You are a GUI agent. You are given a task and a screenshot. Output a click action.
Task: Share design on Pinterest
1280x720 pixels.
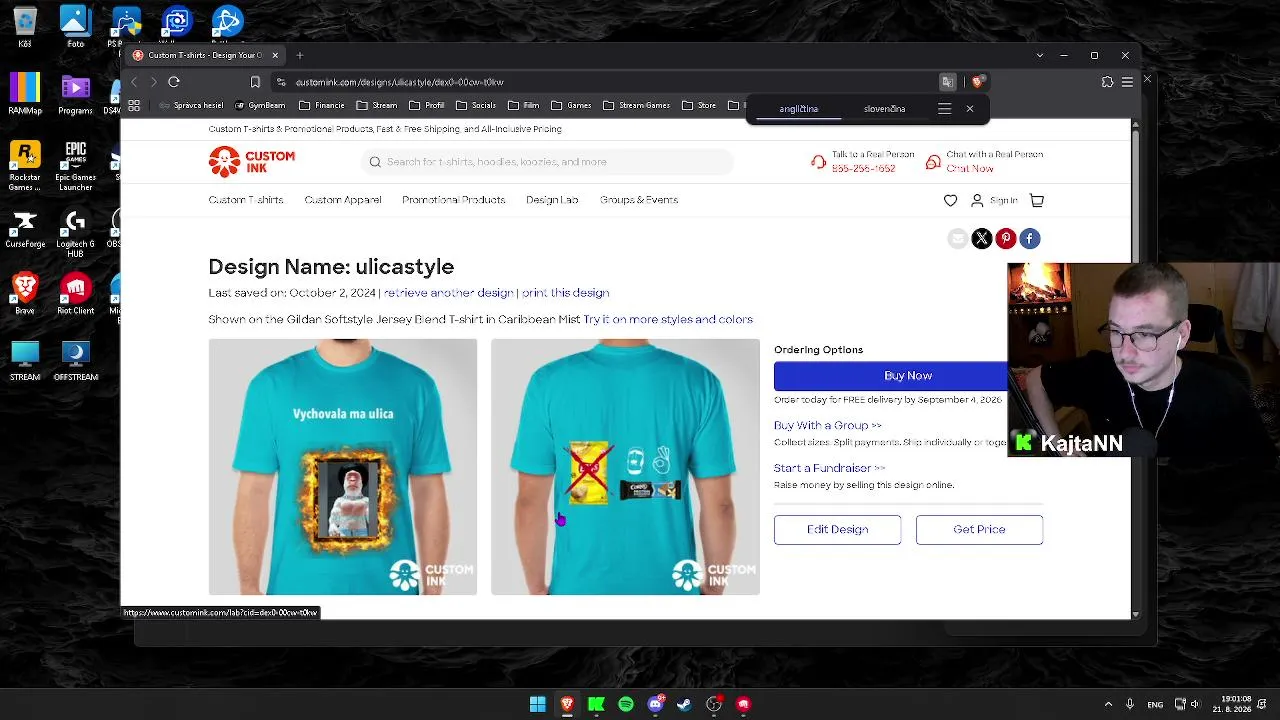(1006, 238)
